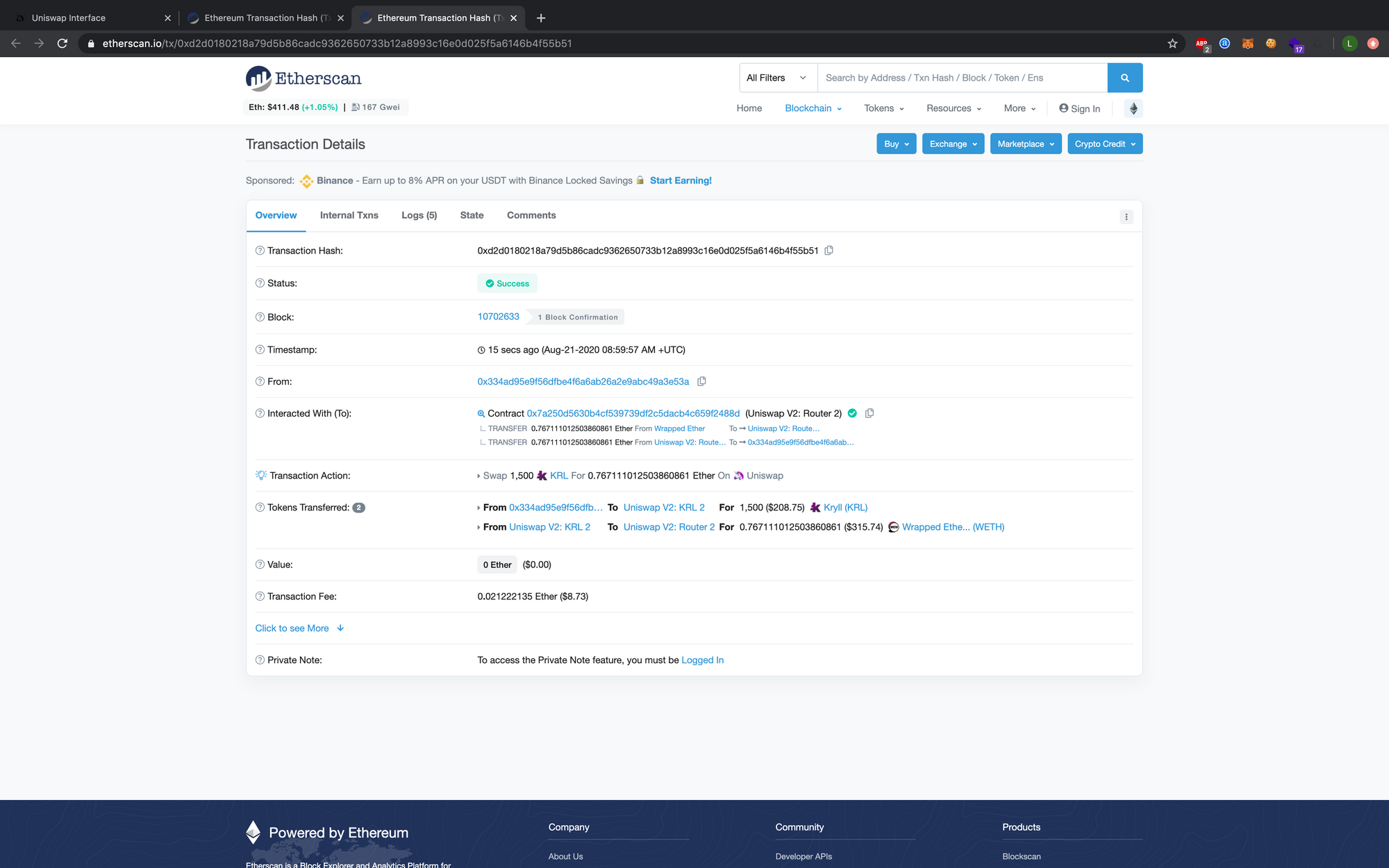
Task: Expand Click to see More
Action: pyautogui.click(x=299, y=628)
